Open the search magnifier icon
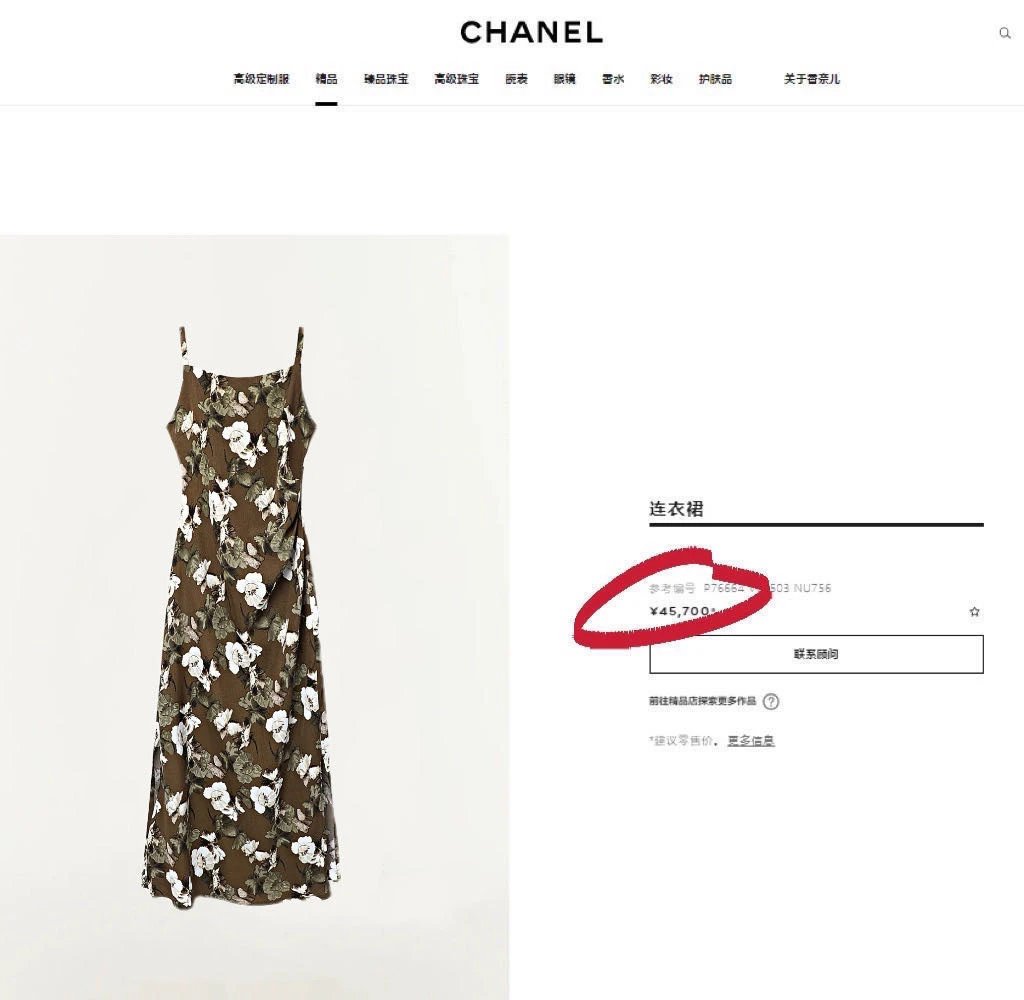Screen dimensions: 1024x1000 [1004, 33]
